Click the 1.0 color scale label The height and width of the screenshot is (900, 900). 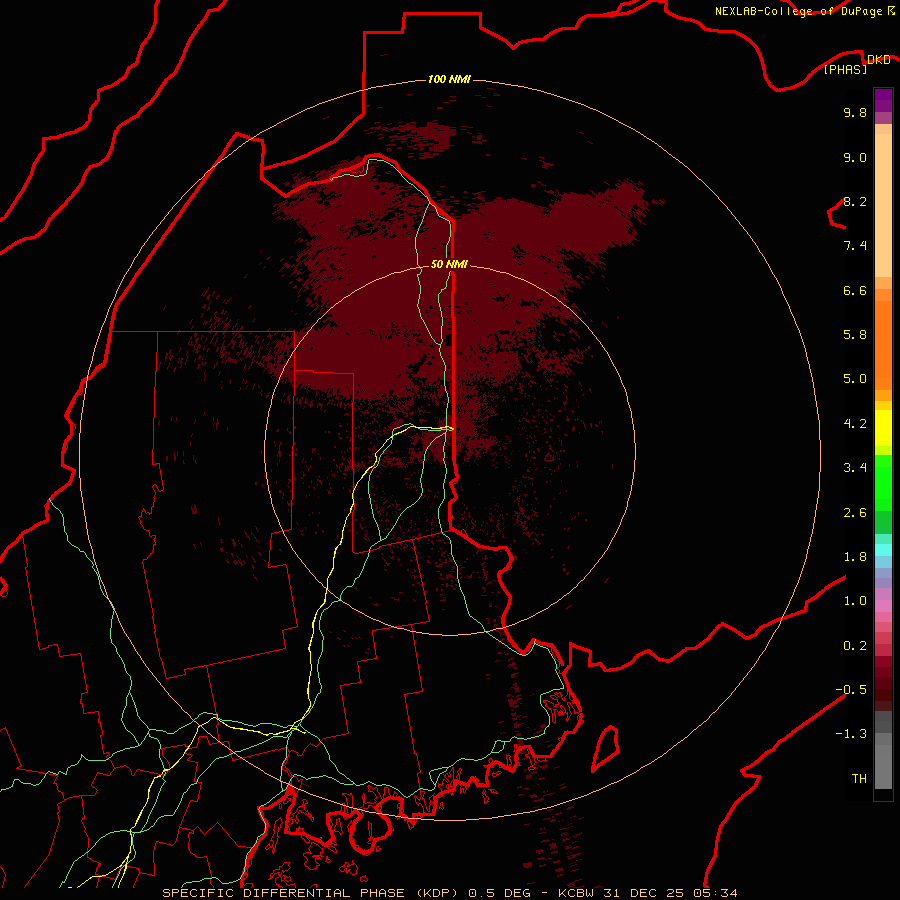click(855, 601)
